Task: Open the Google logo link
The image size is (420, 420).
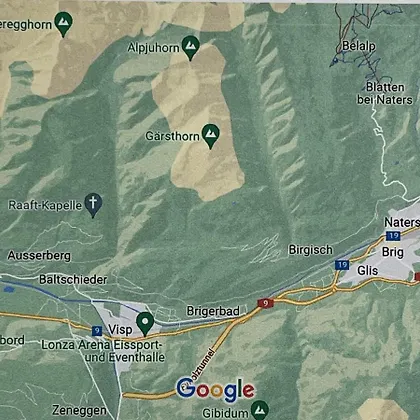Action: (x=215, y=389)
